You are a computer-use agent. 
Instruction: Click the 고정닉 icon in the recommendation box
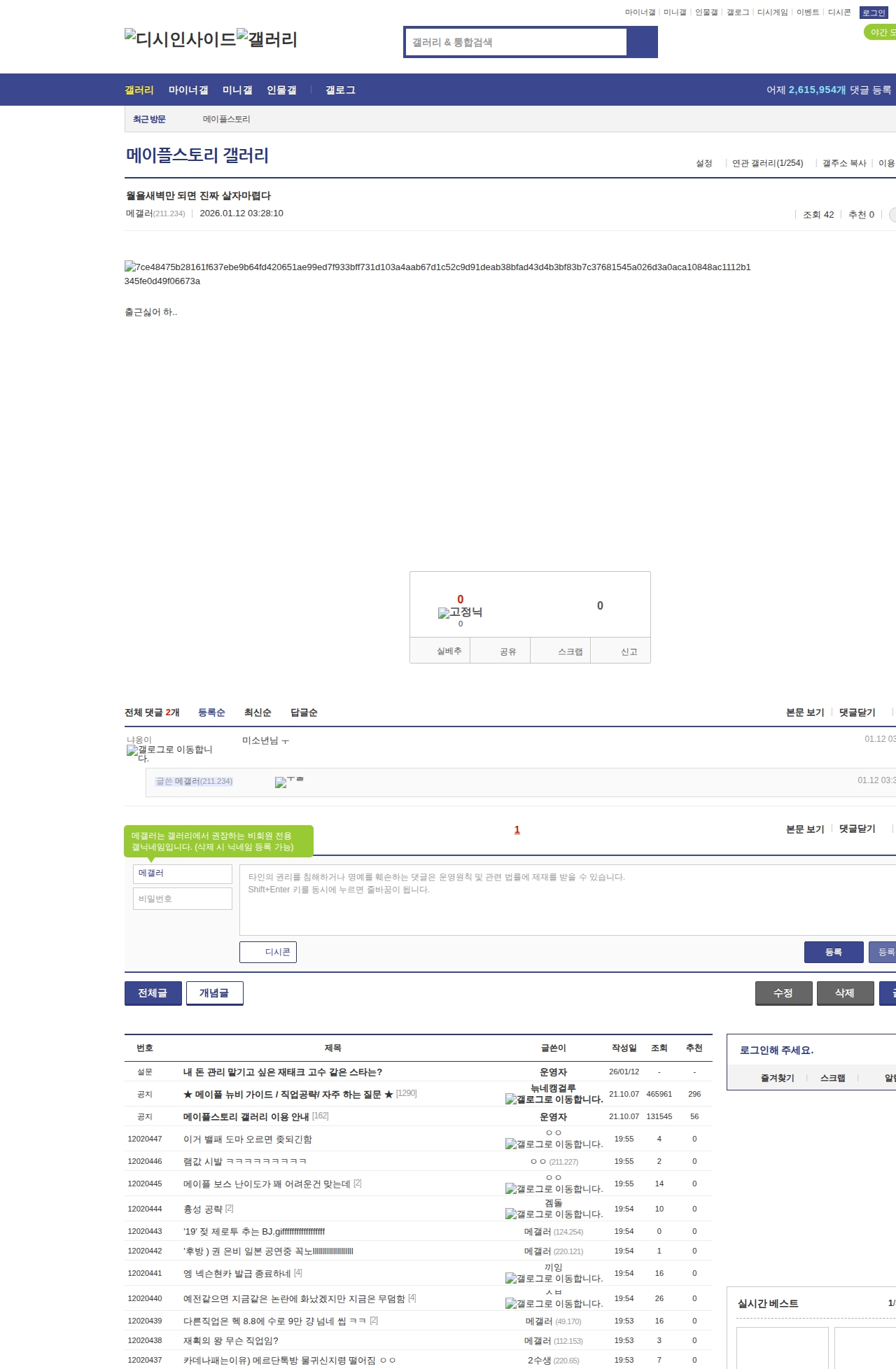pos(460,612)
